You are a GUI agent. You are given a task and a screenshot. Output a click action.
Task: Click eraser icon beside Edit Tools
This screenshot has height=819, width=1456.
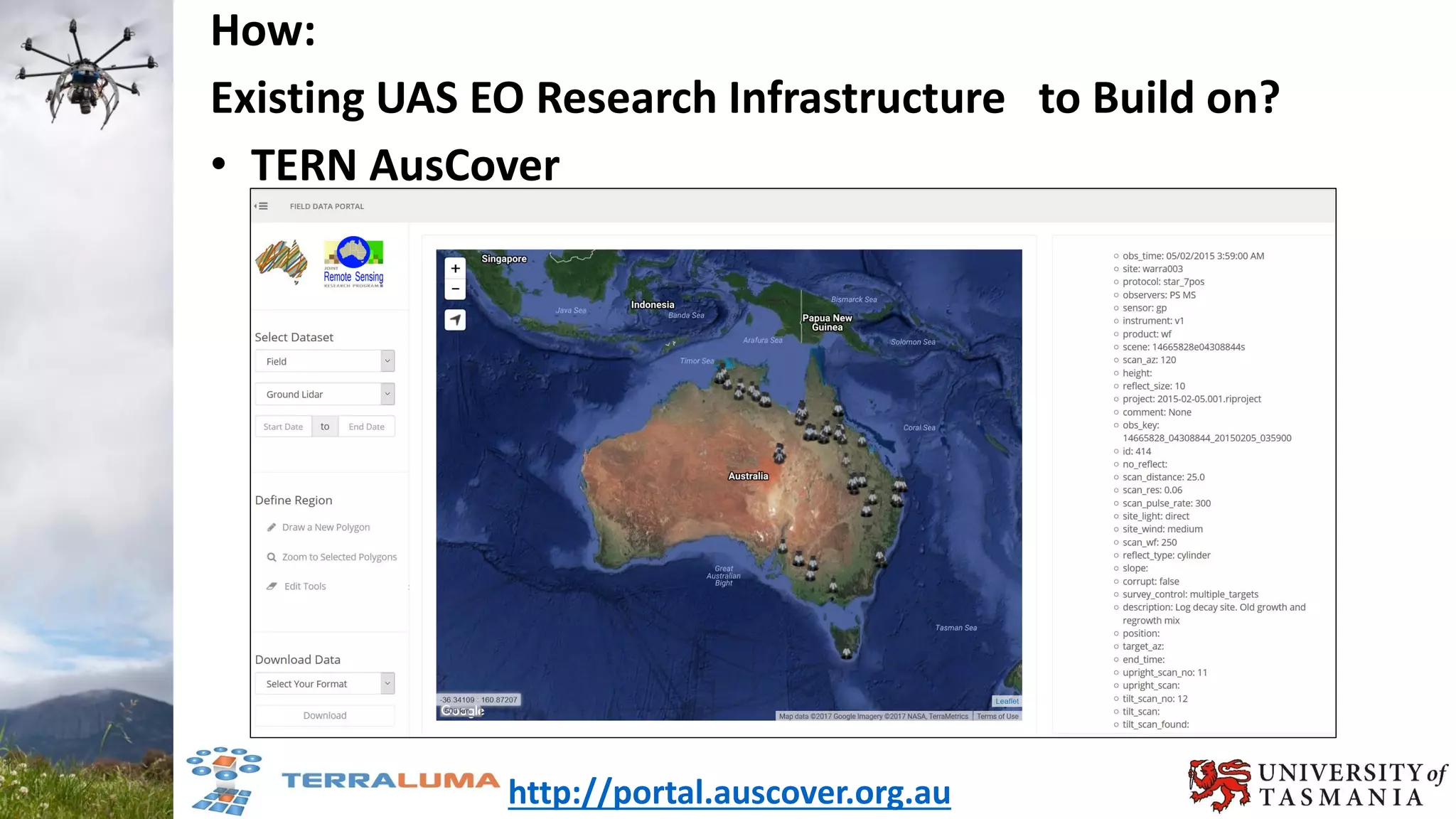click(x=271, y=587)
